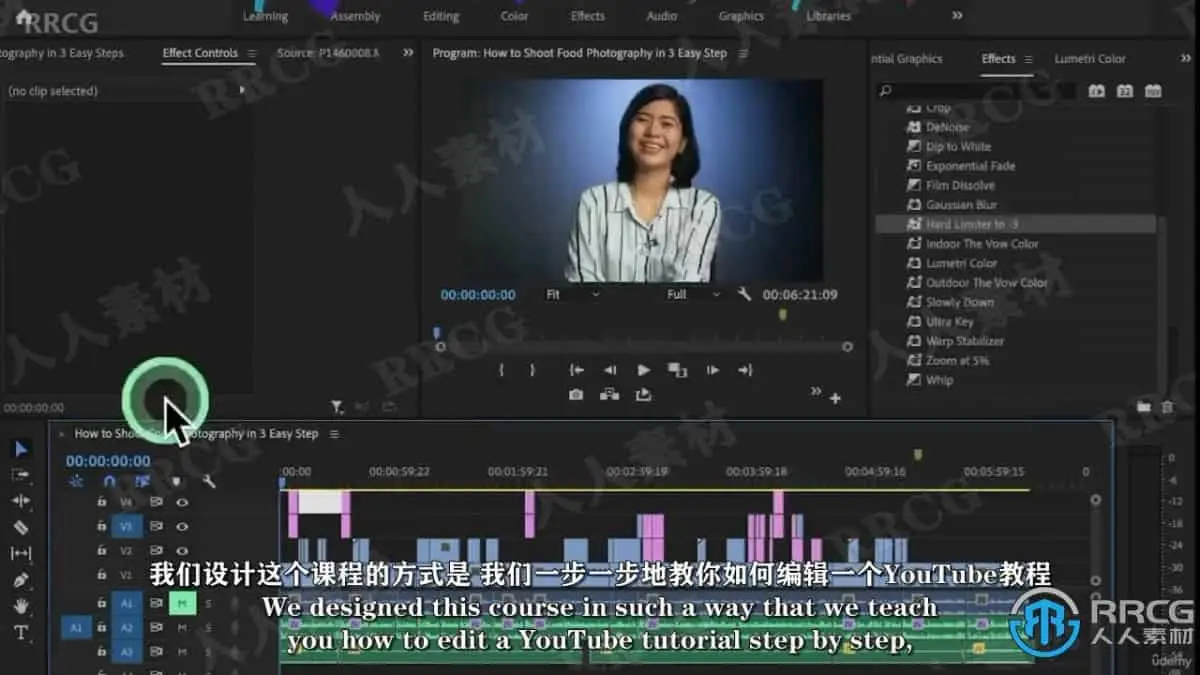The height and width of the screenshot is (675, 1200).
Task: Open timeline display settings wrench
Action: click(209, 481)
